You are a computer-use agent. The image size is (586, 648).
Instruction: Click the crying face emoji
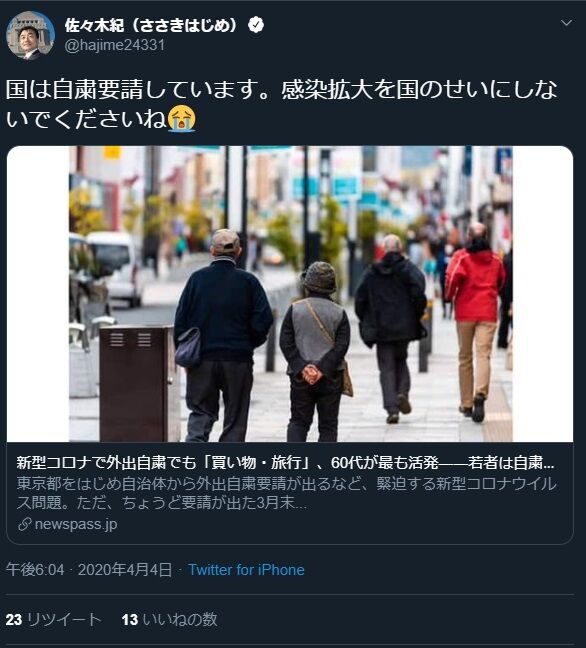click(x=182, y=119)
